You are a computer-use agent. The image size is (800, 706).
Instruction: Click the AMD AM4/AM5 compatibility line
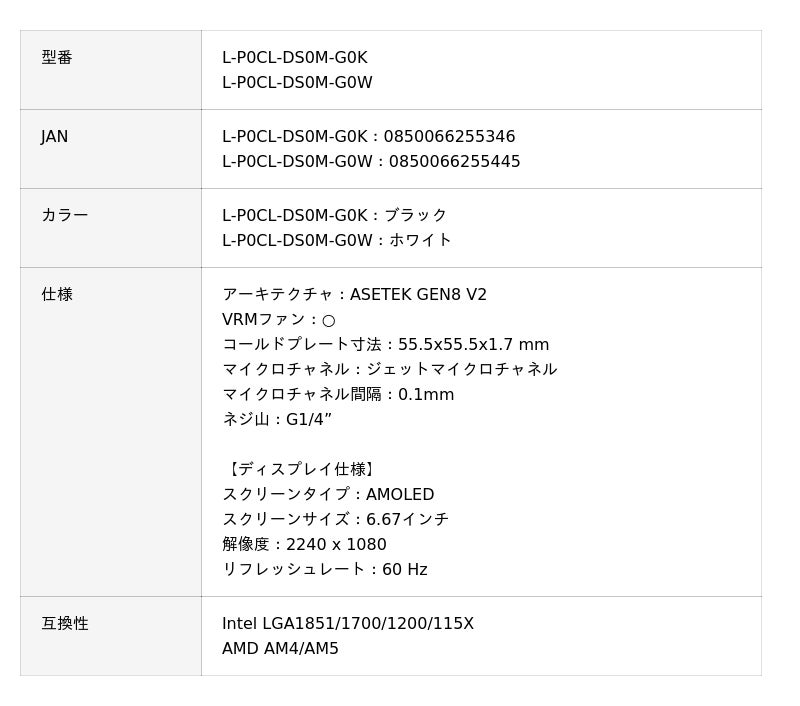coord(280,649)
